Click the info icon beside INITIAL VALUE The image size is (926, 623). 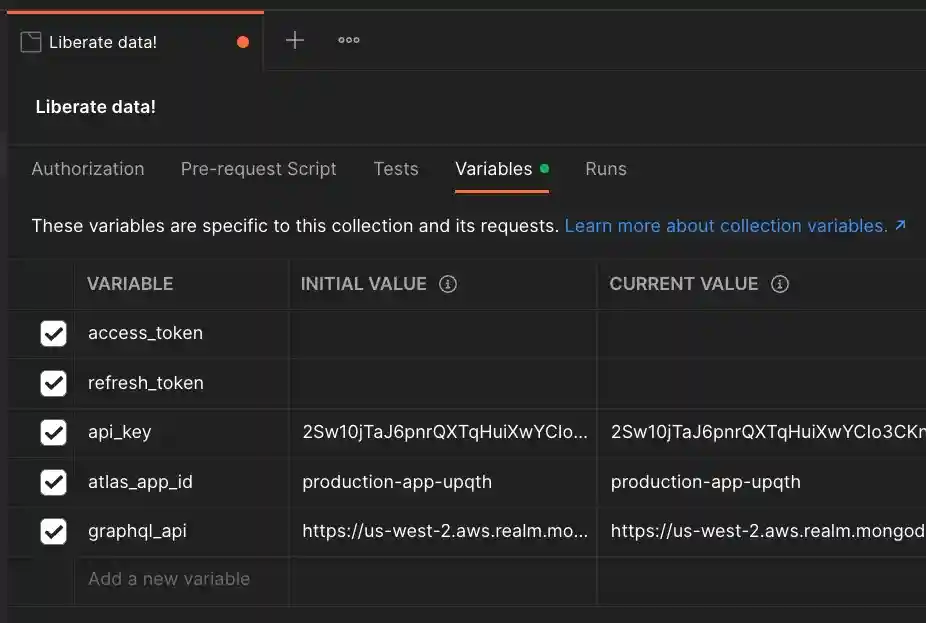(447, 284)
